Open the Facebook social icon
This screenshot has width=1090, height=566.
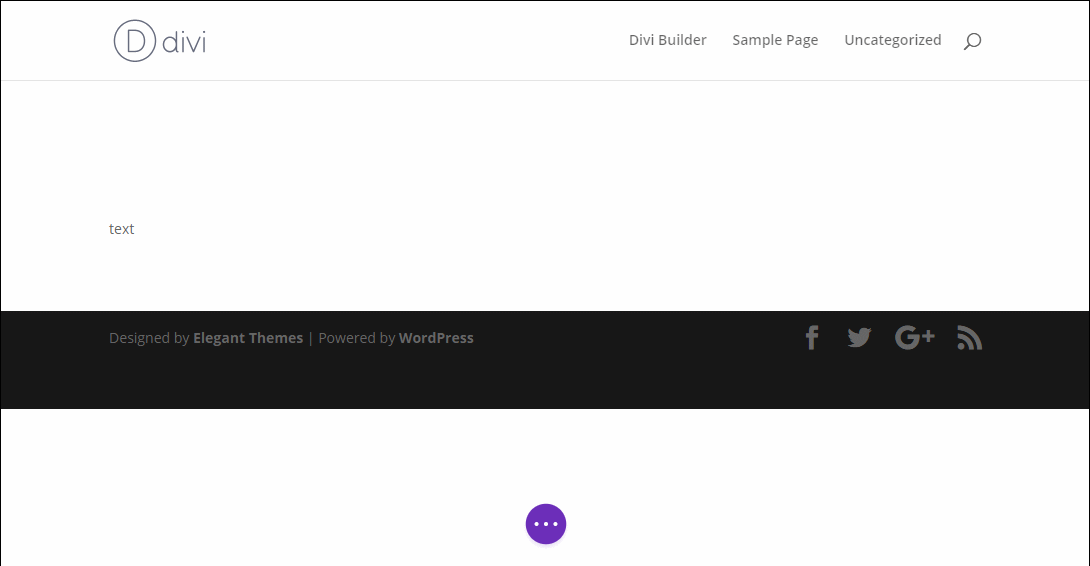pos(812,338)
